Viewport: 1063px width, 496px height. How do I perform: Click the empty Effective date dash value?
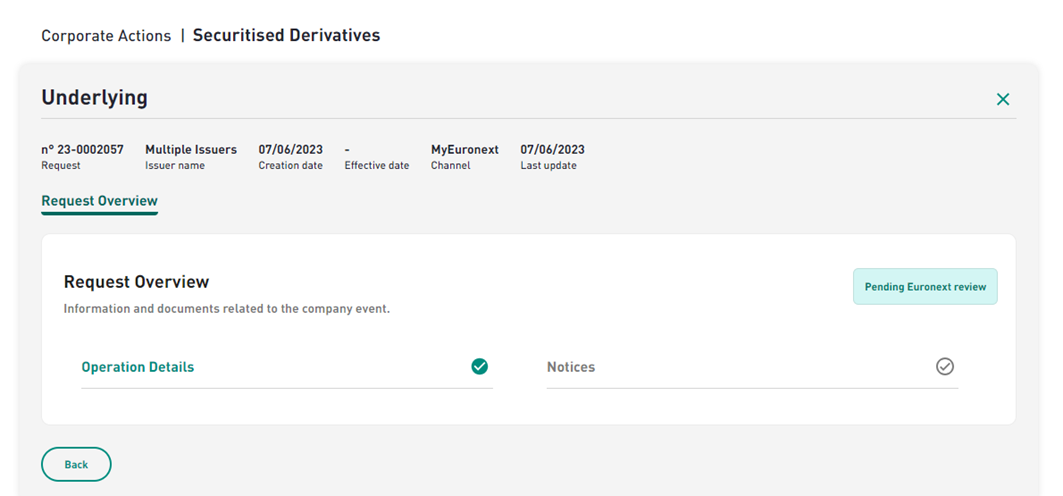point(347,150)
